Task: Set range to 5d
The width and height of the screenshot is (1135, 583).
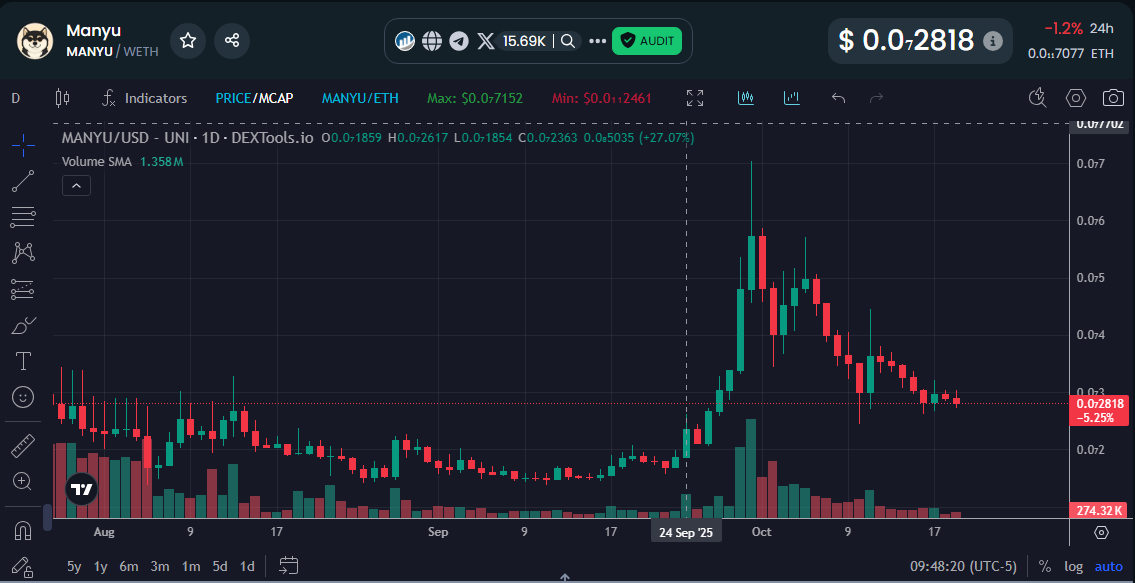Action: click(x=220, y=566)
